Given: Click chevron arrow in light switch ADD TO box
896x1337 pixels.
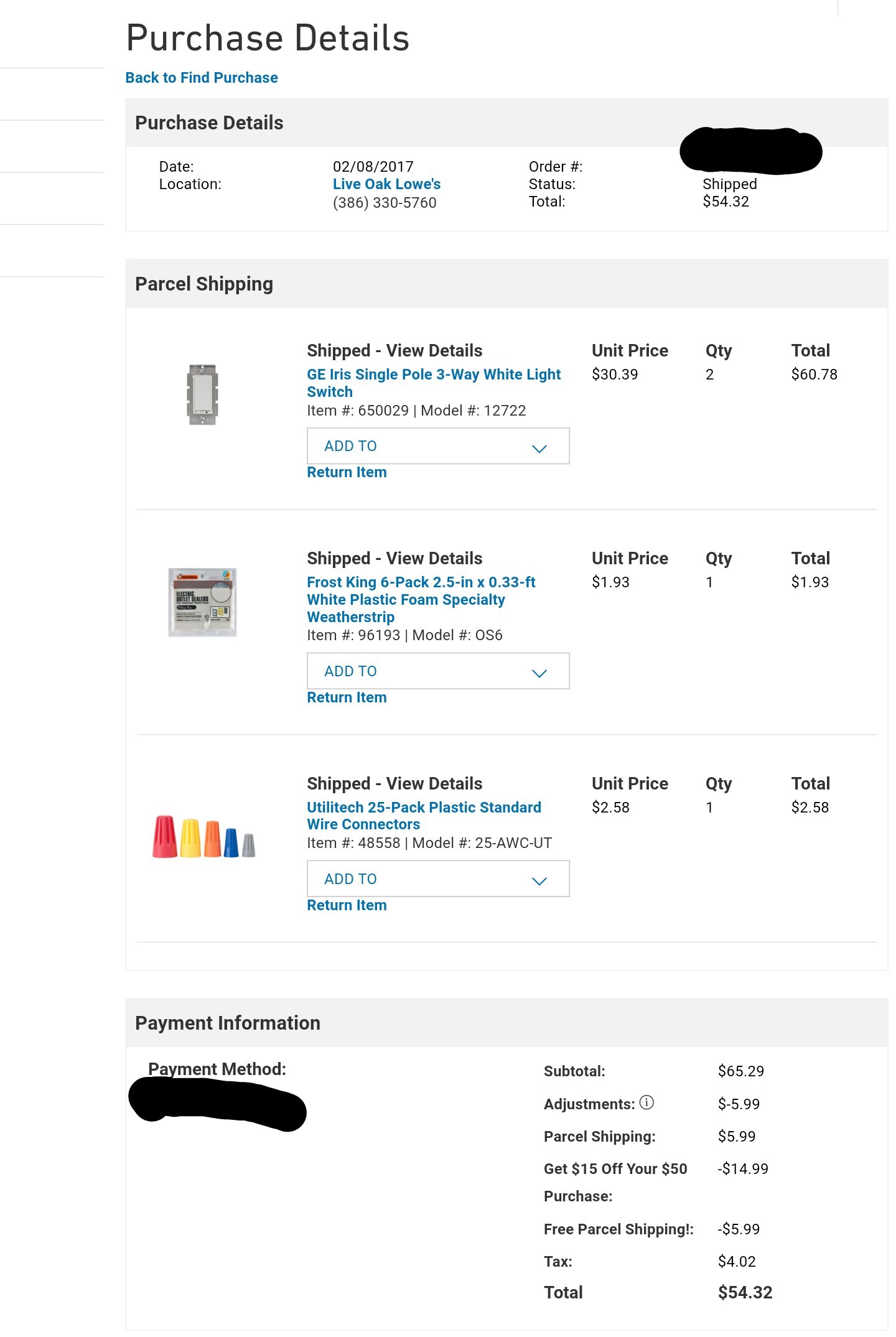Looking at the screenshot, I should coord(539,448).
